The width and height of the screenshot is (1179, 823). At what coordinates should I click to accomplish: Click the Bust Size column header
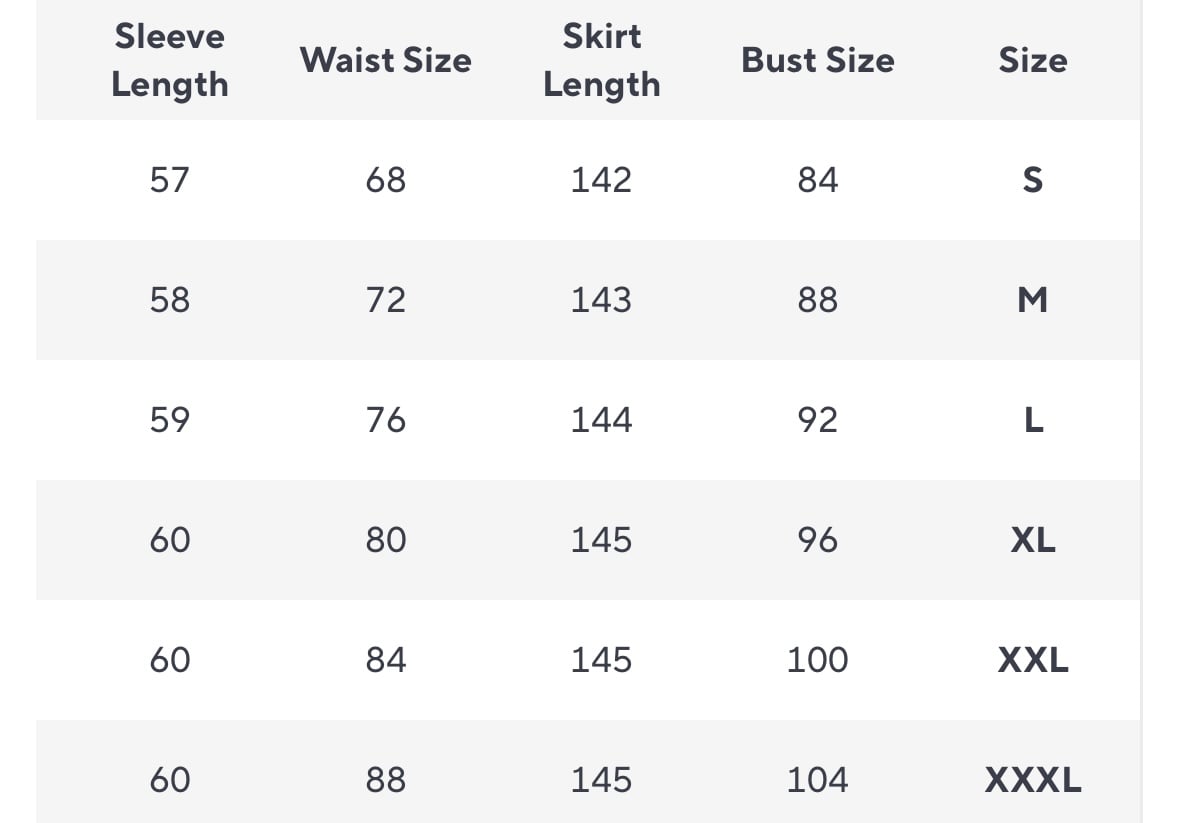pos(817,60)
